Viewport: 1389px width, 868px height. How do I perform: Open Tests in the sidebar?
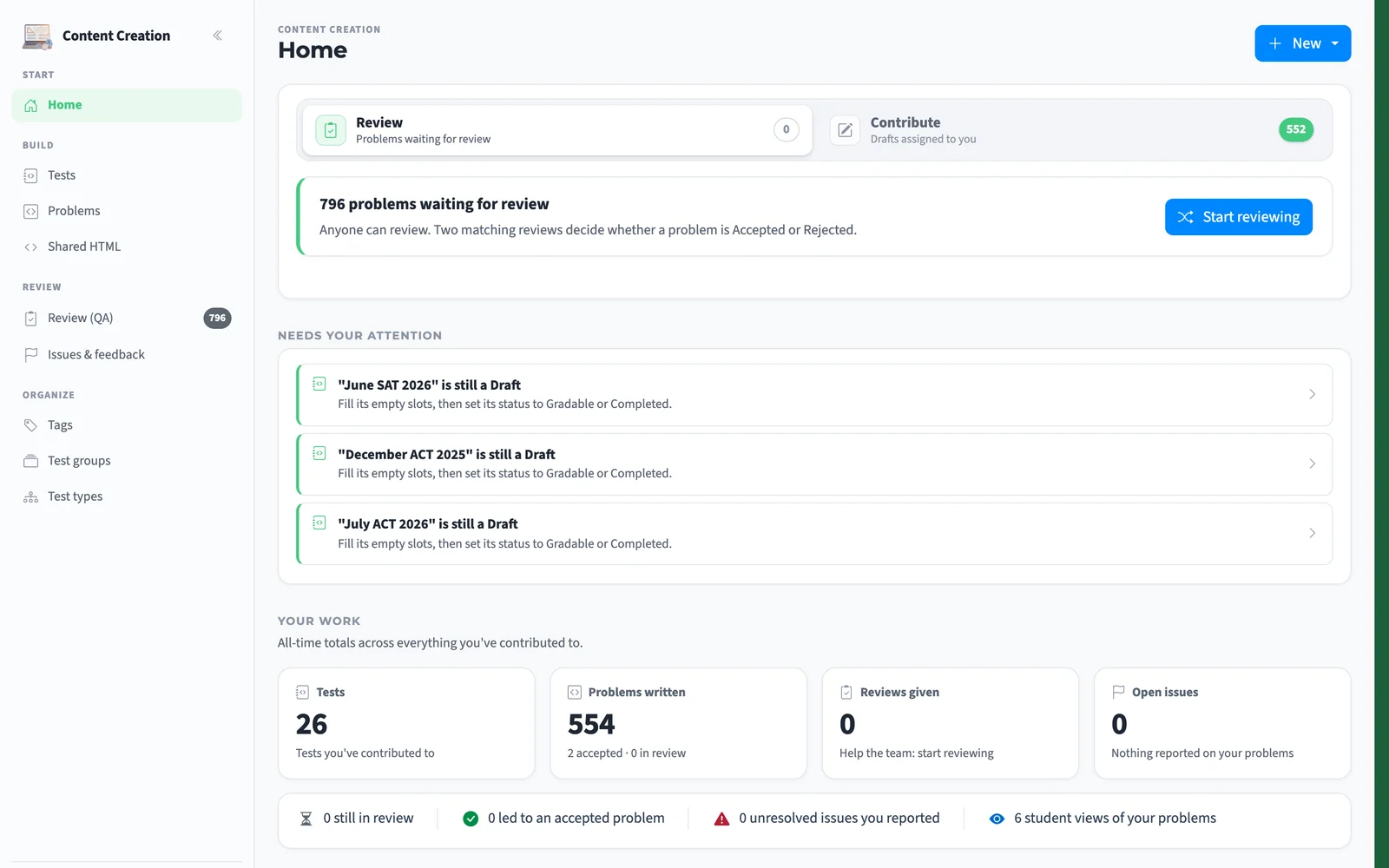tap(127, 175)
